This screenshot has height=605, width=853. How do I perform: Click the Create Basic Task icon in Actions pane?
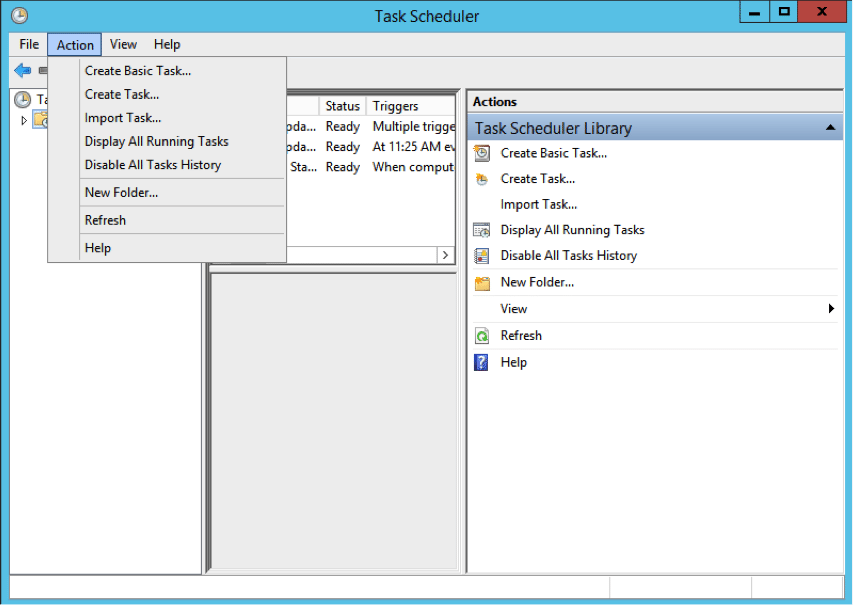tap(482, 153)
